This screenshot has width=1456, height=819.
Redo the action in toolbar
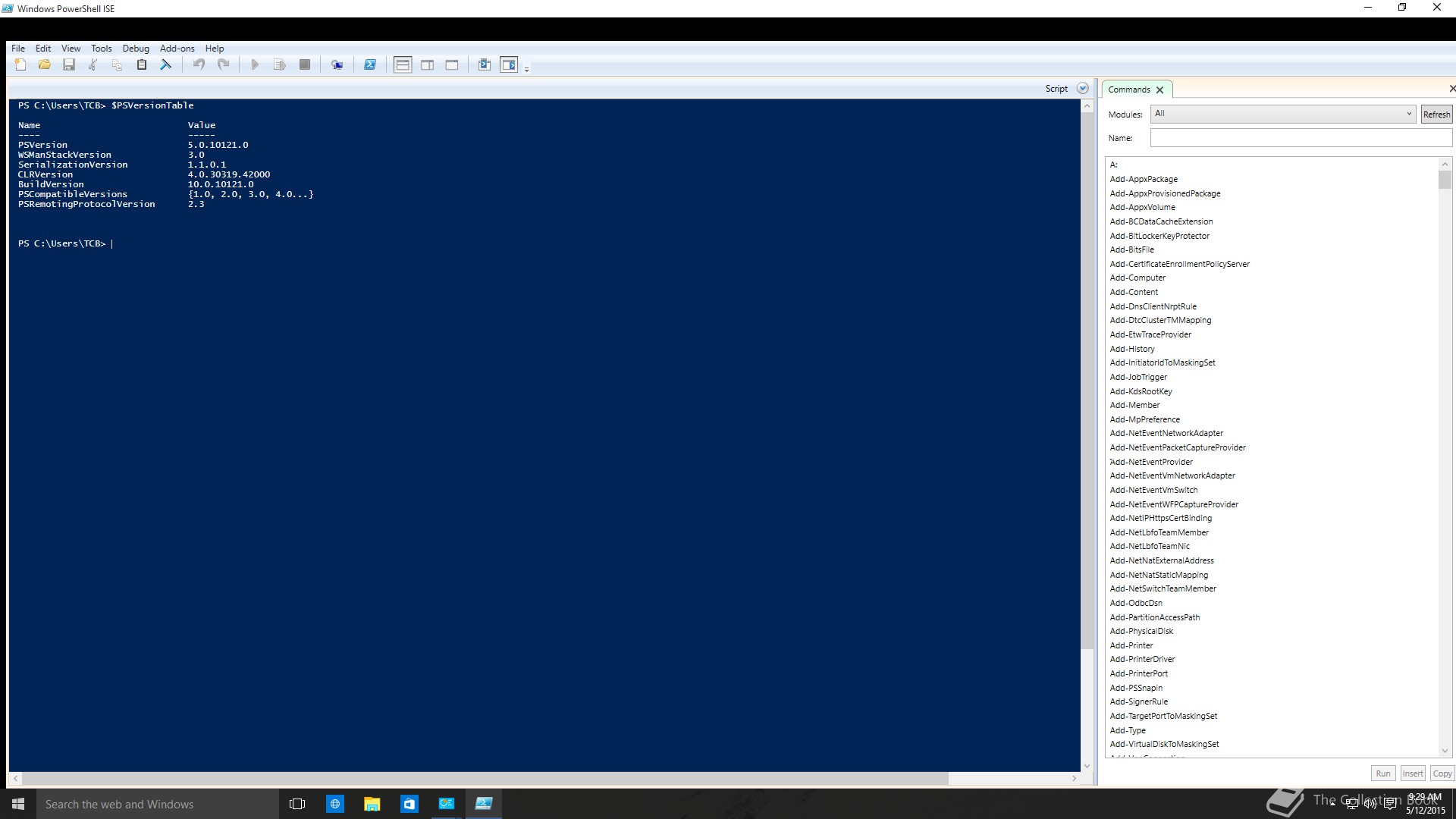coord(223,65)
